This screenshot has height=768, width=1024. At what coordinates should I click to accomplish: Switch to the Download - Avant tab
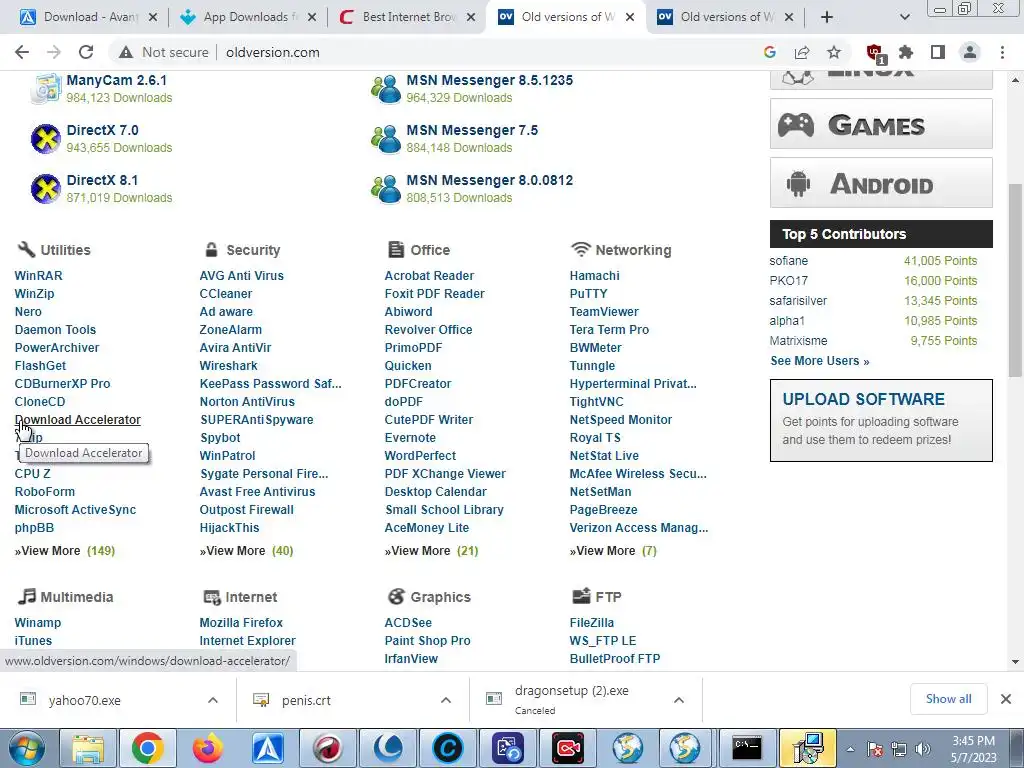(x=89, y=17)
